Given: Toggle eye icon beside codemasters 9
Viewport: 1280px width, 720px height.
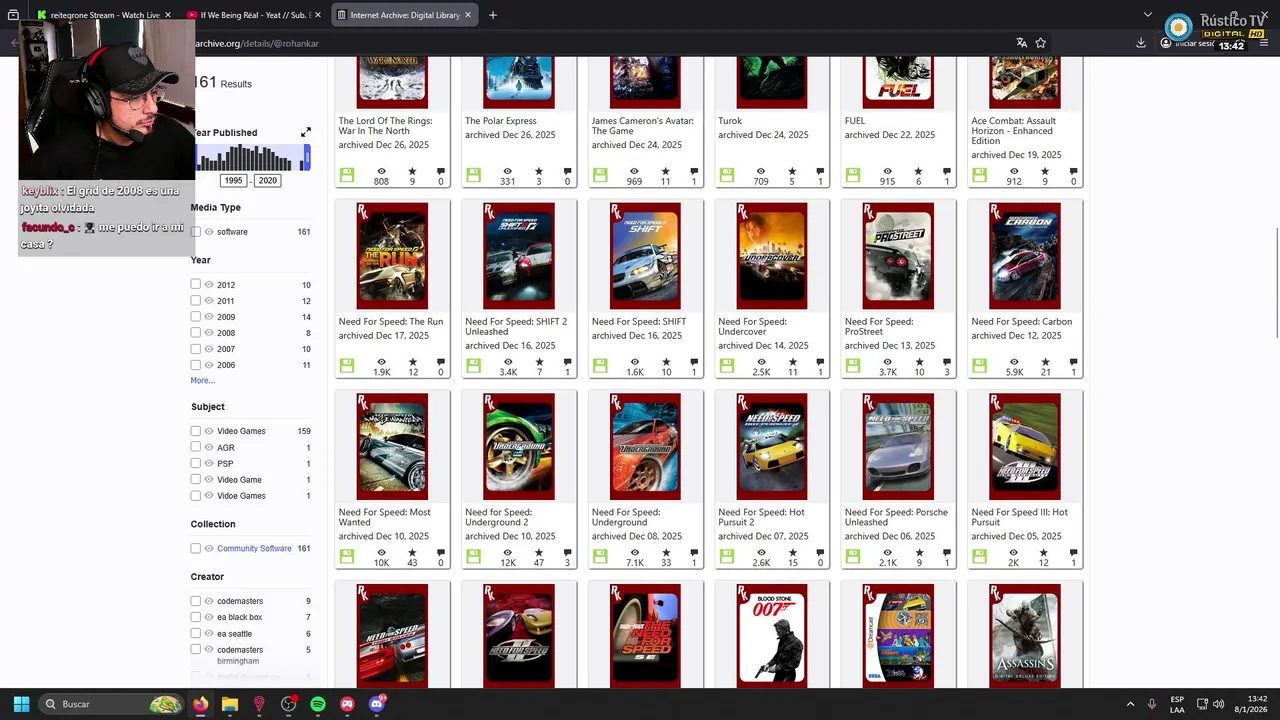Looking at the screenshot, I should 209,601.
